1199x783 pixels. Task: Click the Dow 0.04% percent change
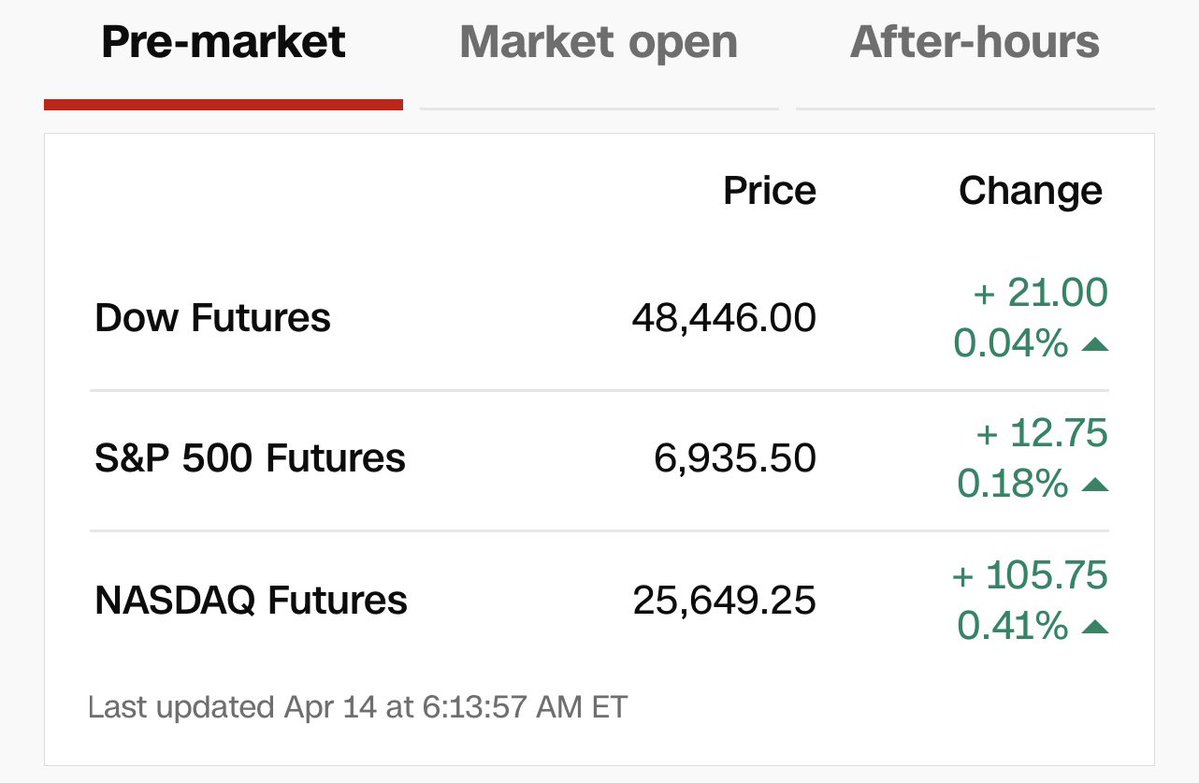(x=1010, y=344)
